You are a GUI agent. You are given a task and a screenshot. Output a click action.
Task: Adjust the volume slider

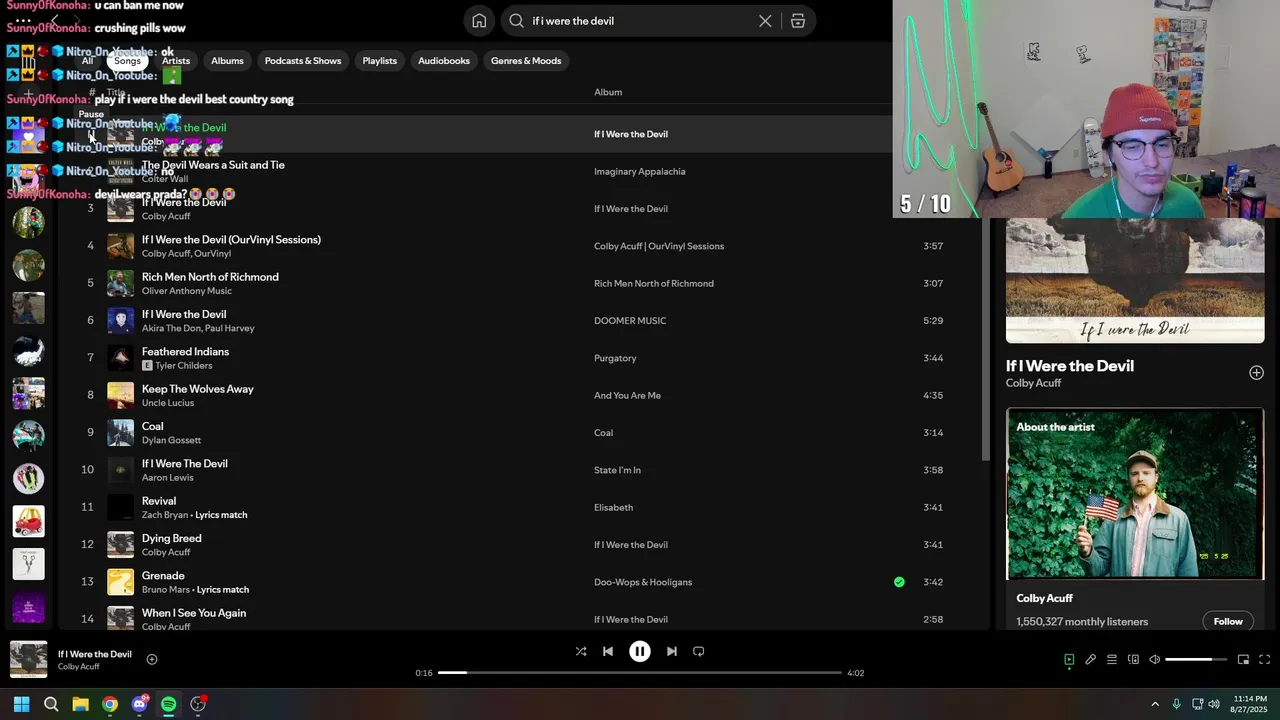pyautogui.click(x=1196, y=659)
